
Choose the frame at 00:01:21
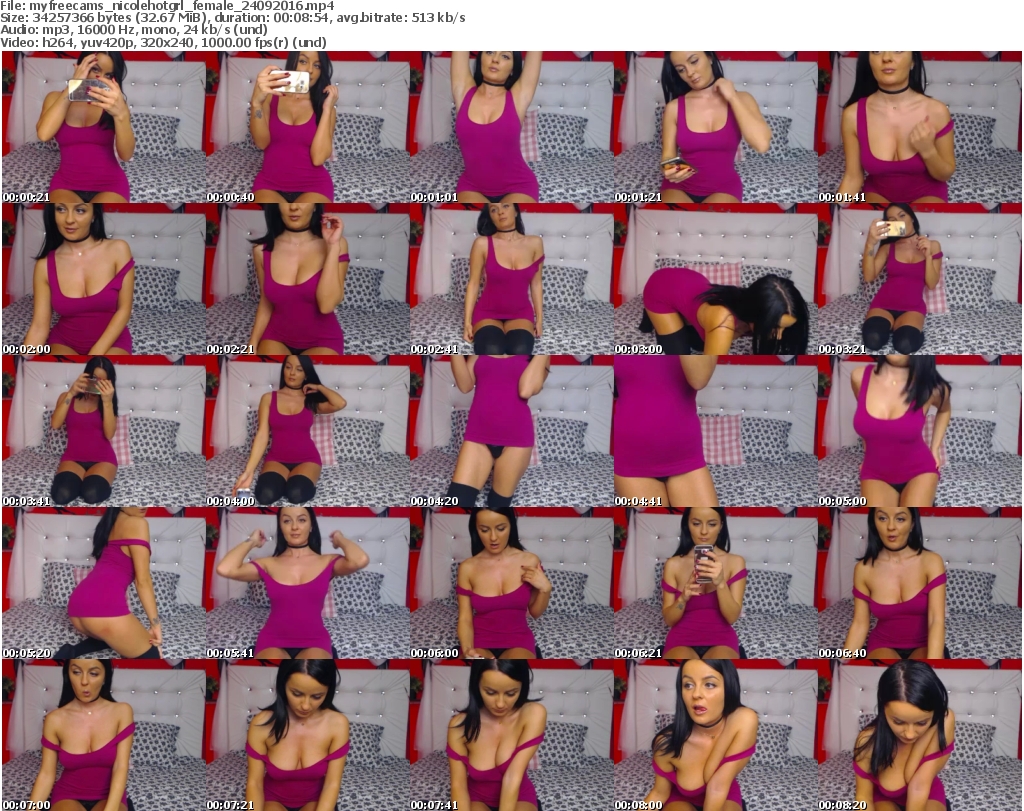click(715, 127)
